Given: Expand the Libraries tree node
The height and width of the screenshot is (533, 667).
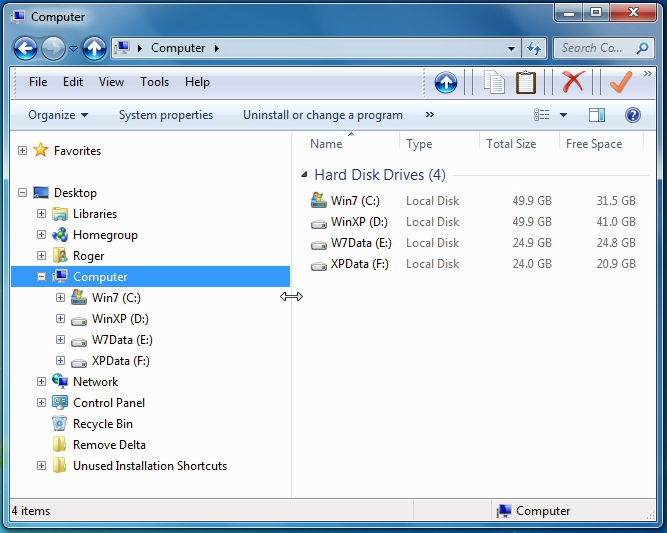Looking at the screenshot, I should click(41, 214).
